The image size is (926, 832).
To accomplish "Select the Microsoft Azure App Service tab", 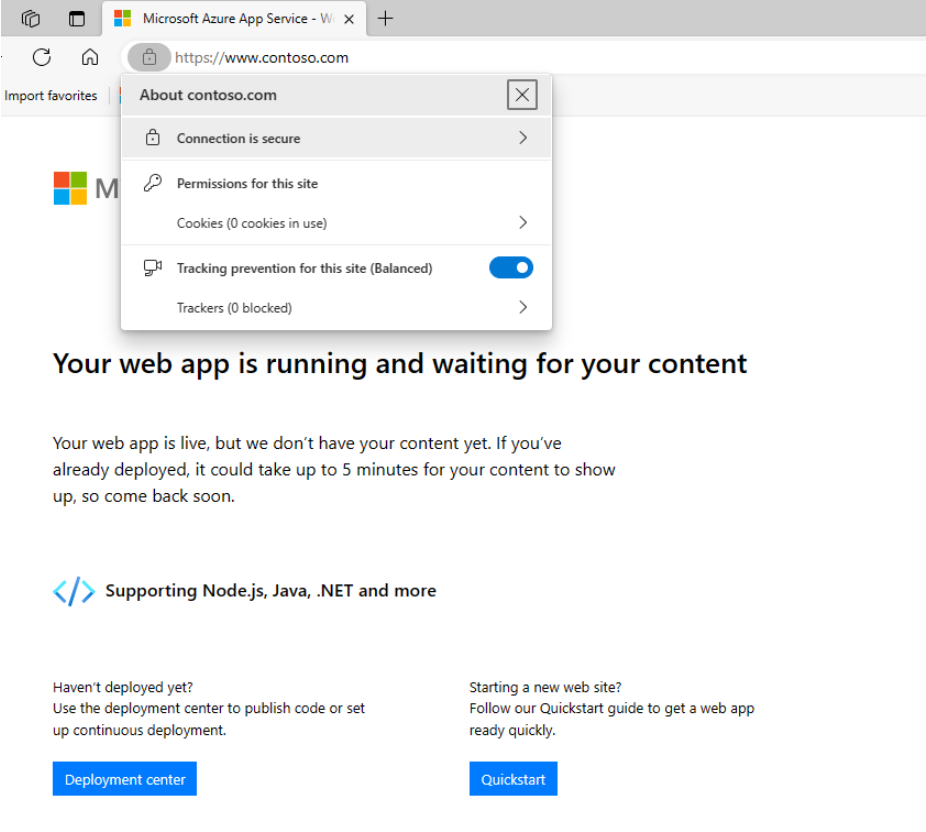I will tap(234, 19).
